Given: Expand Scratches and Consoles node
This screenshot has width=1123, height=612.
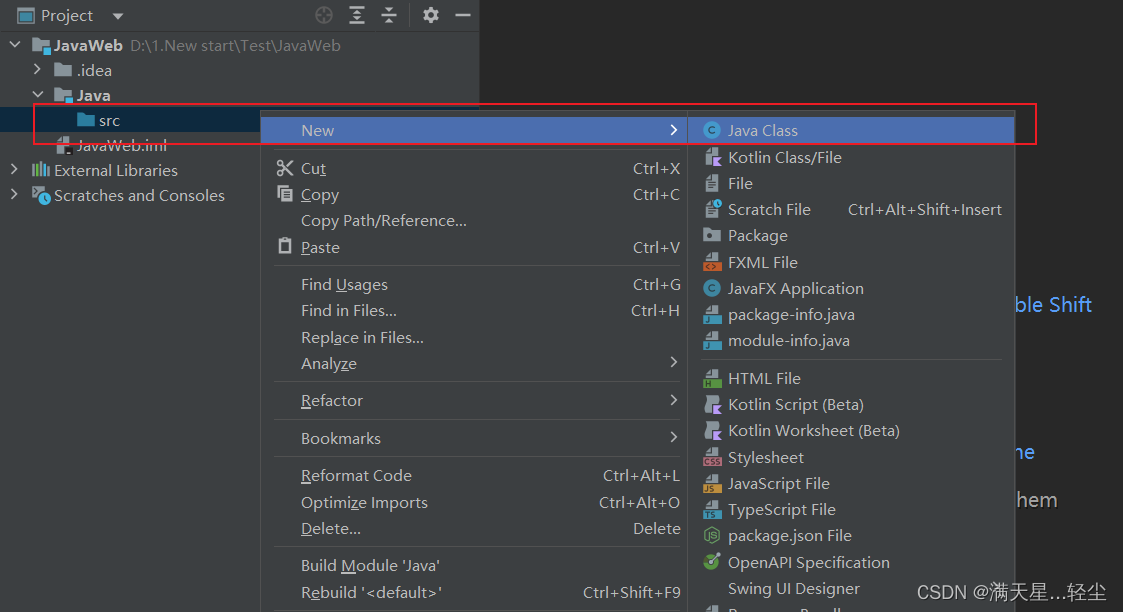Looking at the screenshot, I should 14,195.
